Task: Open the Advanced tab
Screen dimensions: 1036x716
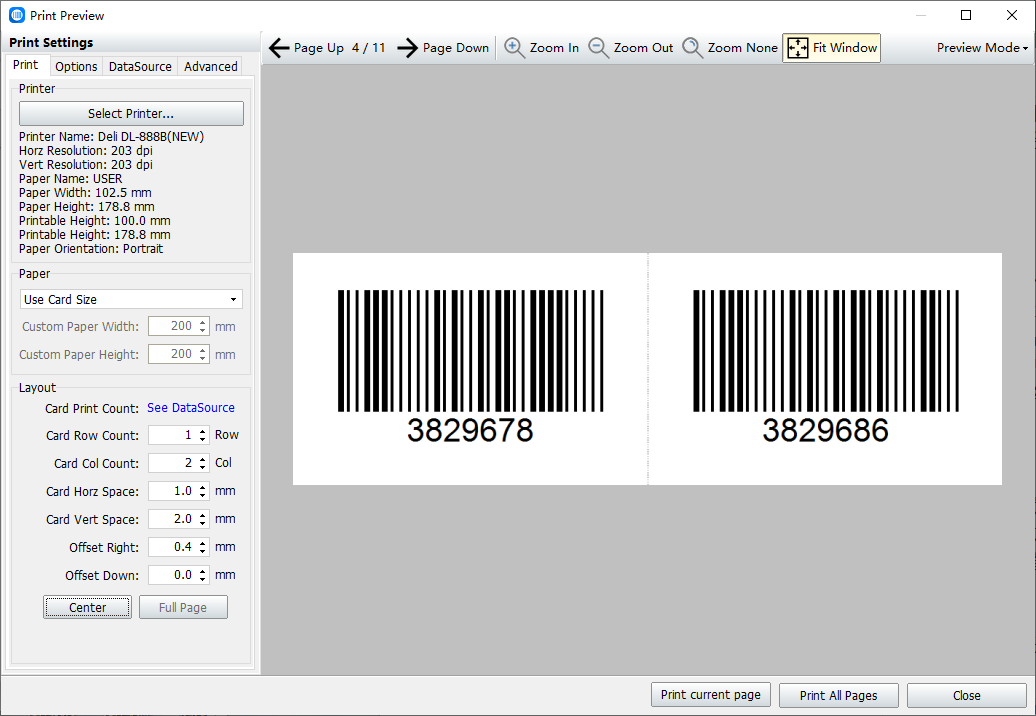Action: 211,66
